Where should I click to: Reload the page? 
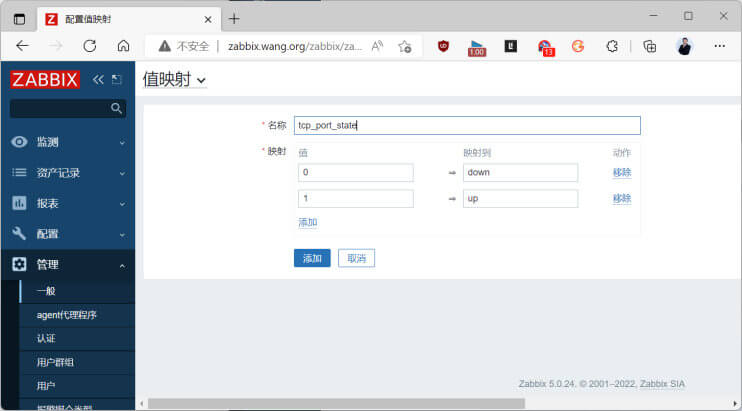click(89, 46)
